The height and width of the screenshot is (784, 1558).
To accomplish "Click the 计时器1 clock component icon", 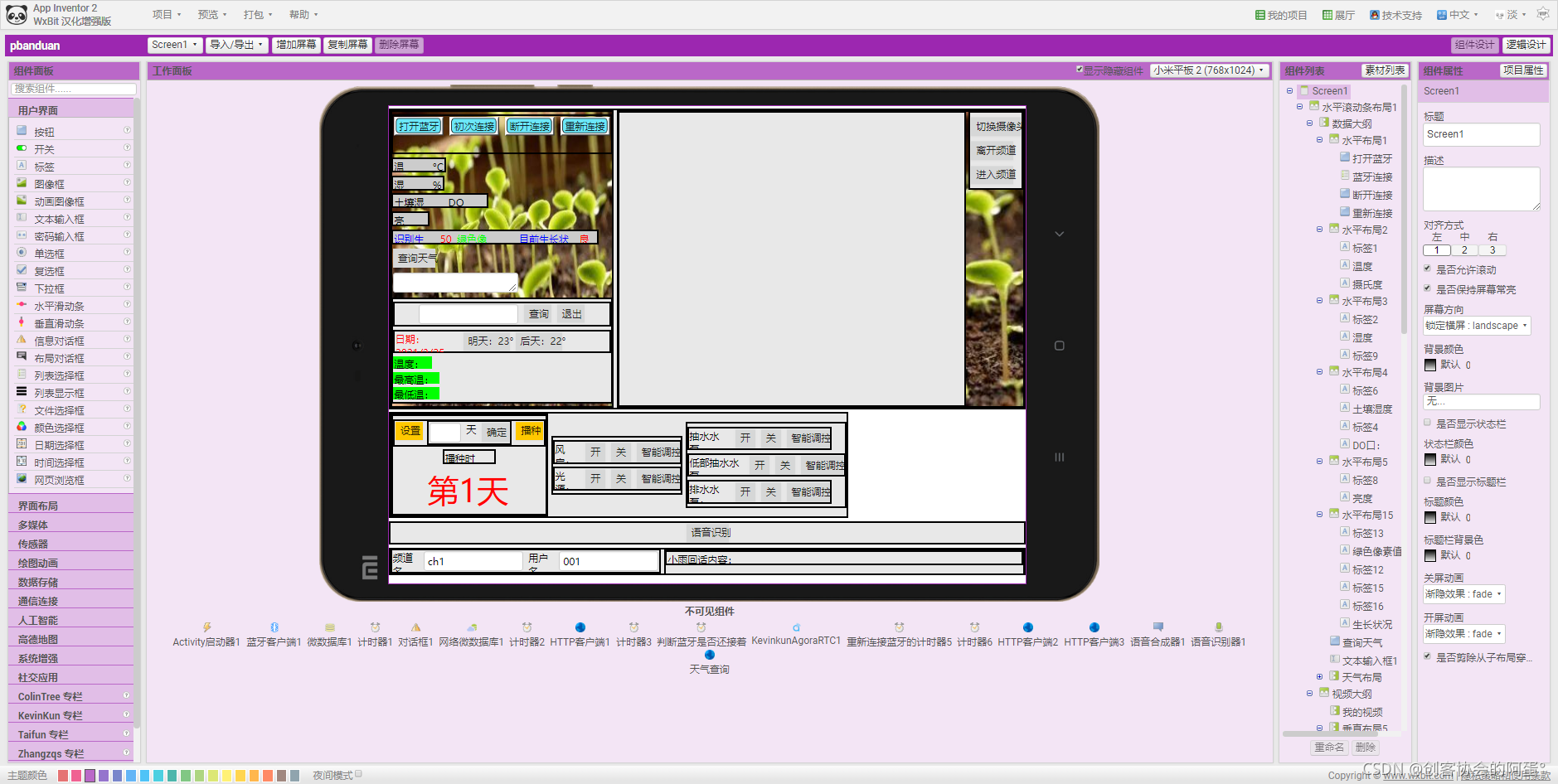I will pos(375,627).
